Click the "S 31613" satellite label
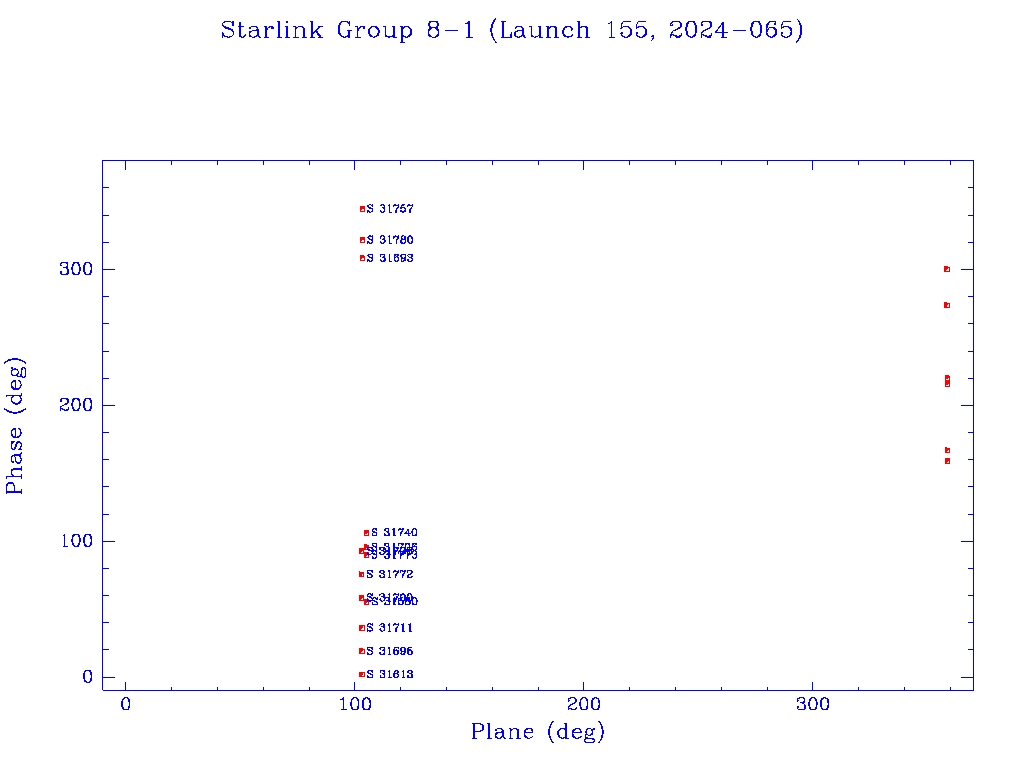The width and height of the screenshot is (1024, 768). pos(390,674)
